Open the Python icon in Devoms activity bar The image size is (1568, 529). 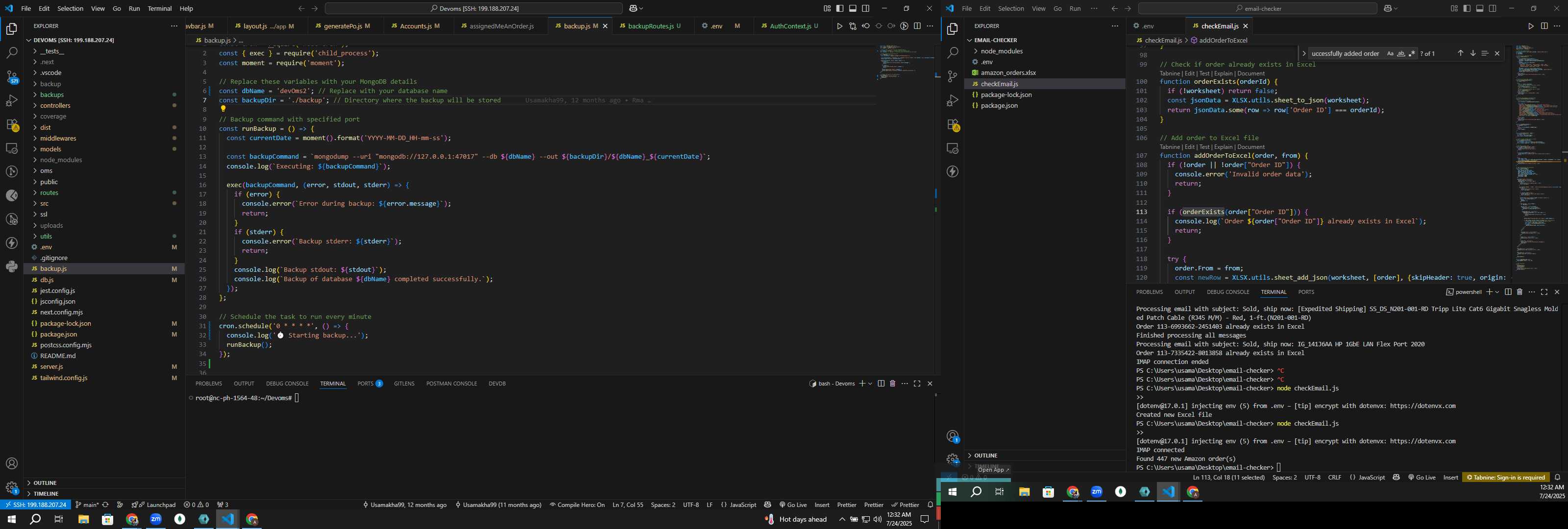[12, 266]
